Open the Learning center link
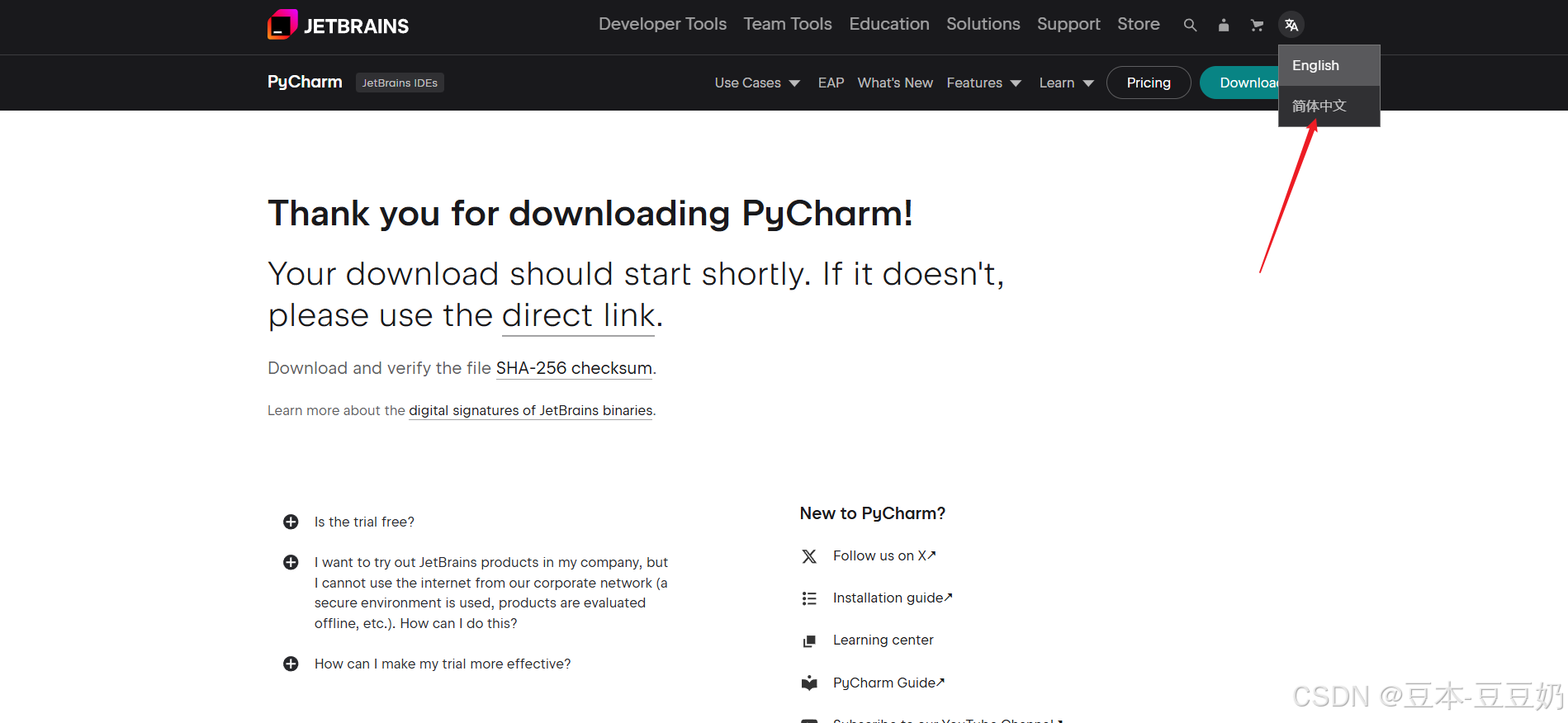 [883, 640]
